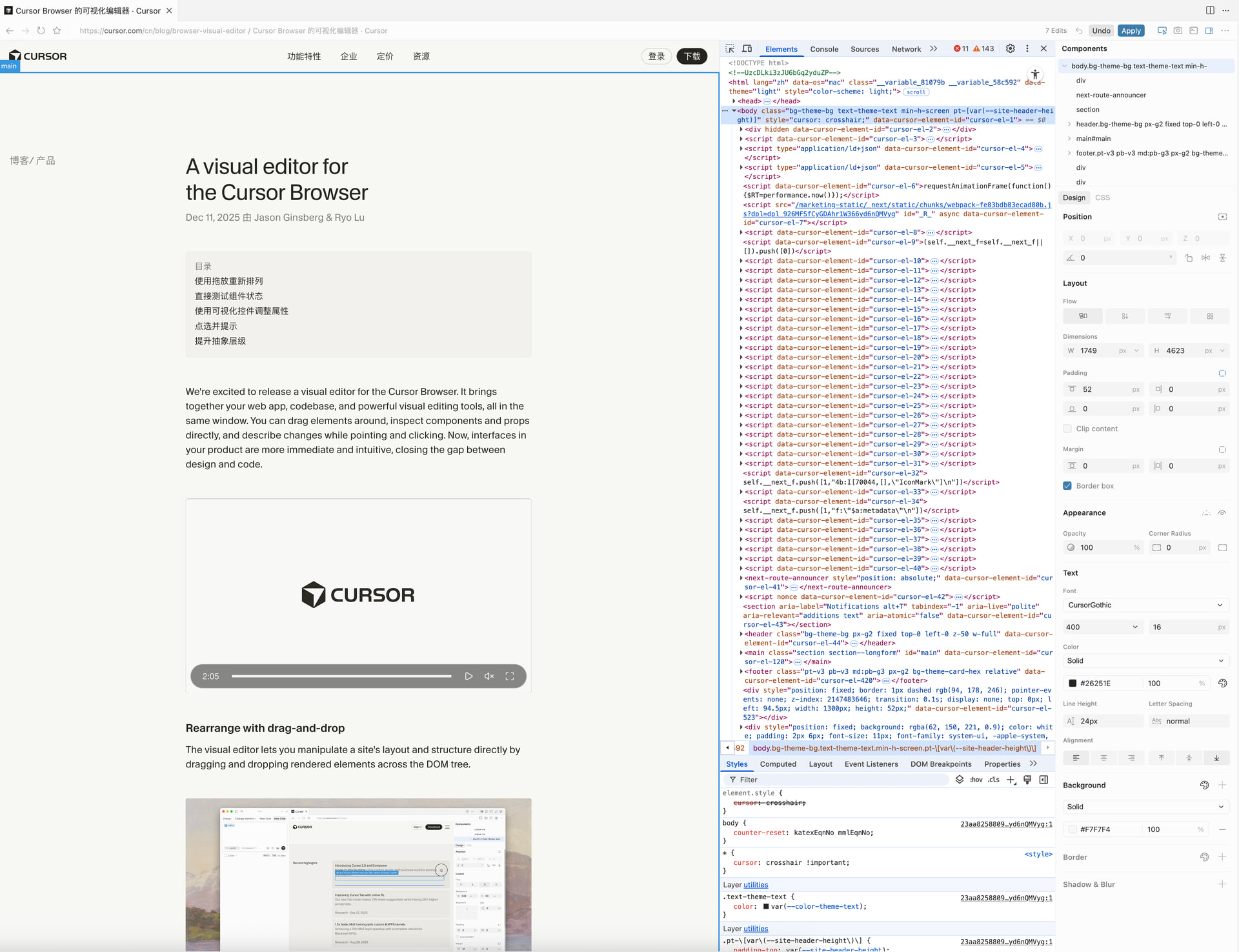Toggle the Clip content checkbox
Image resolution: width=1239 pixels, height=952 pixels.
(x=1067, y=429)
